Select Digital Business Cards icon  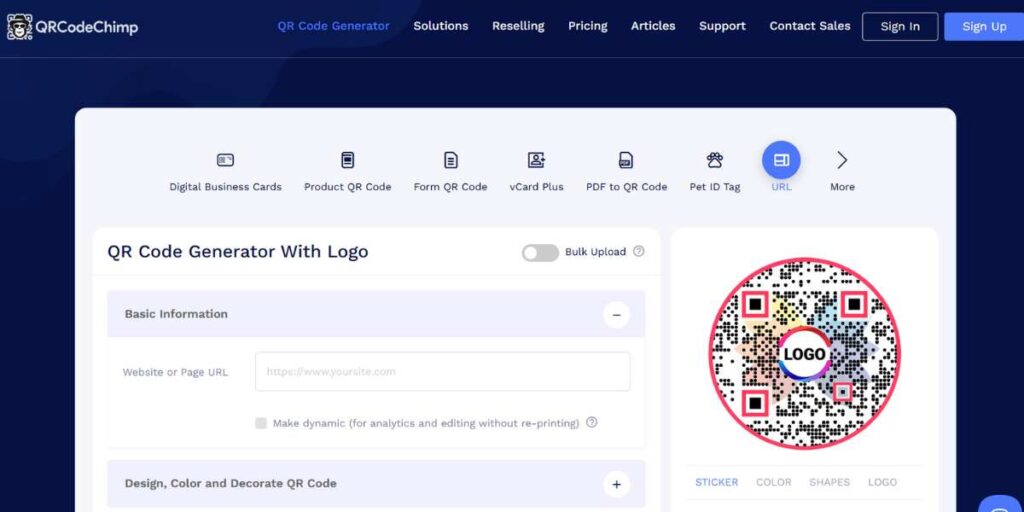pos(225,160)
